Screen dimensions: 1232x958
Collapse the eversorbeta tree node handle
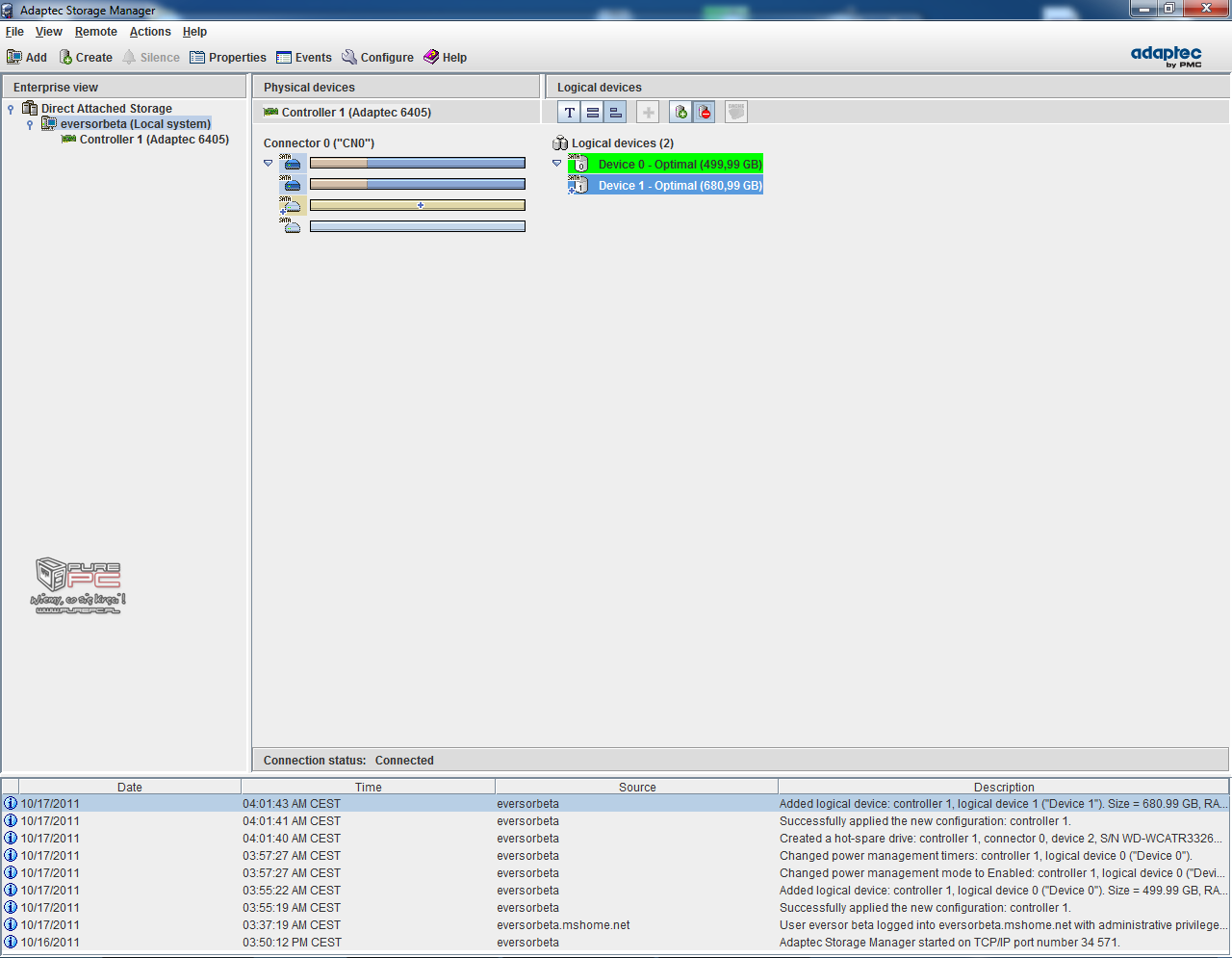point(30,124)
